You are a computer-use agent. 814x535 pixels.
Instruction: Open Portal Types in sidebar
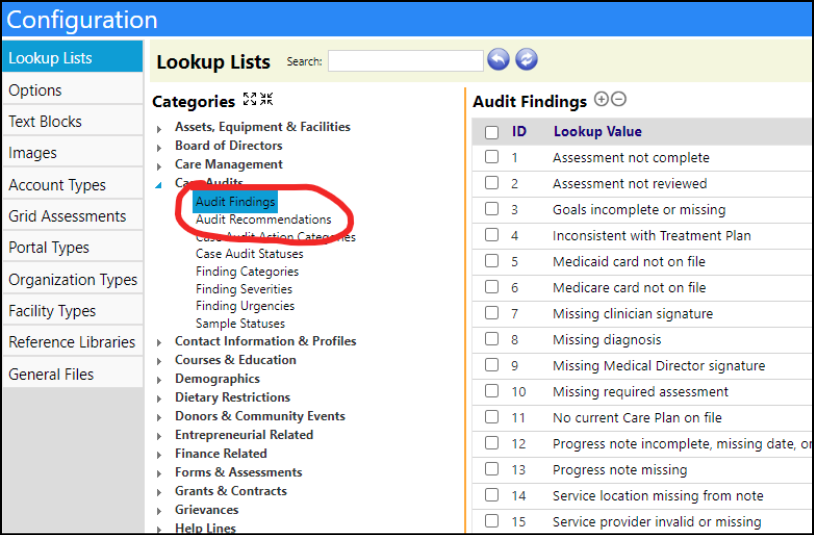coord(73,248)
